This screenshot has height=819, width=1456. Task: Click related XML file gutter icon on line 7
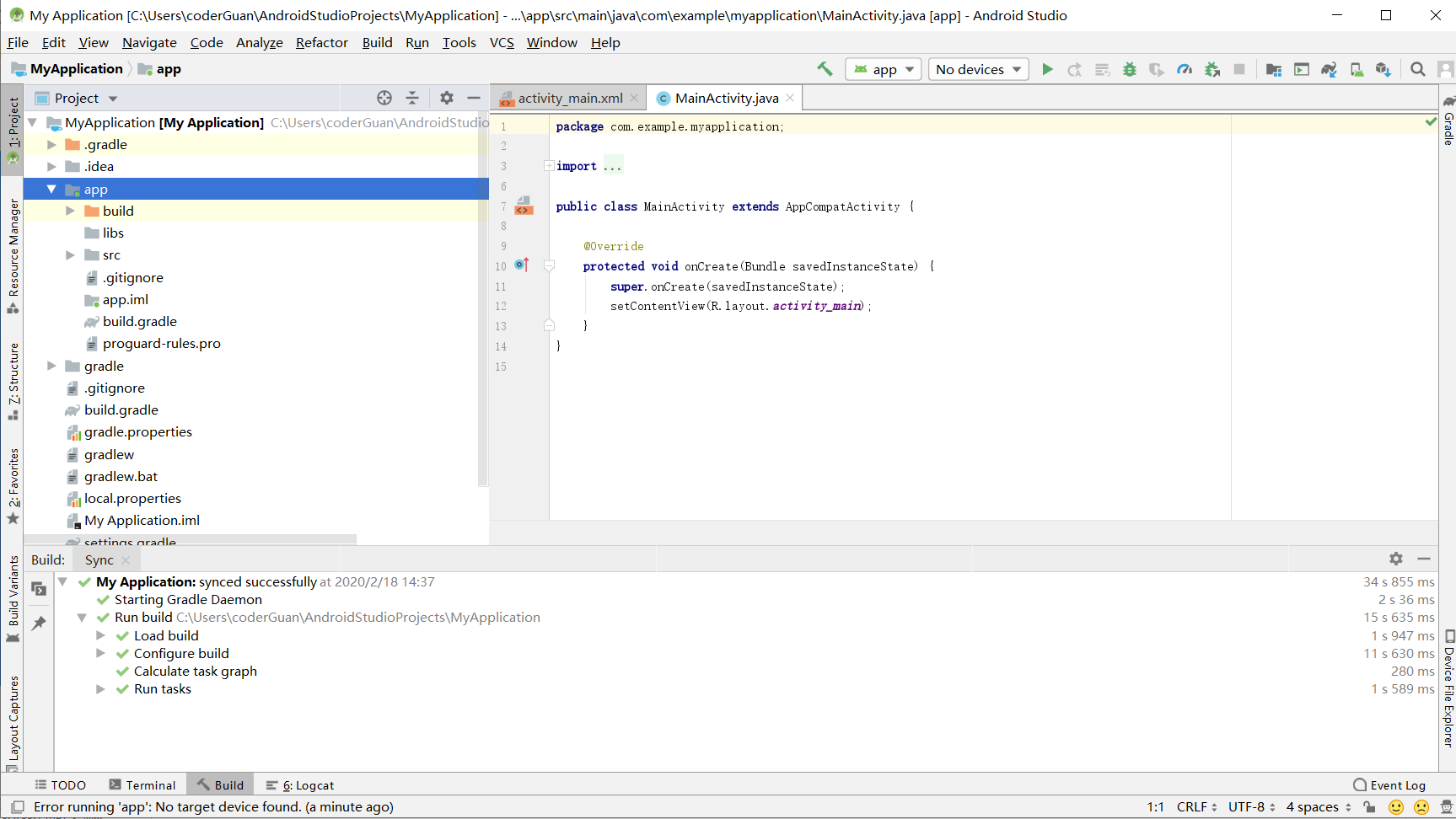coord(524,206)
